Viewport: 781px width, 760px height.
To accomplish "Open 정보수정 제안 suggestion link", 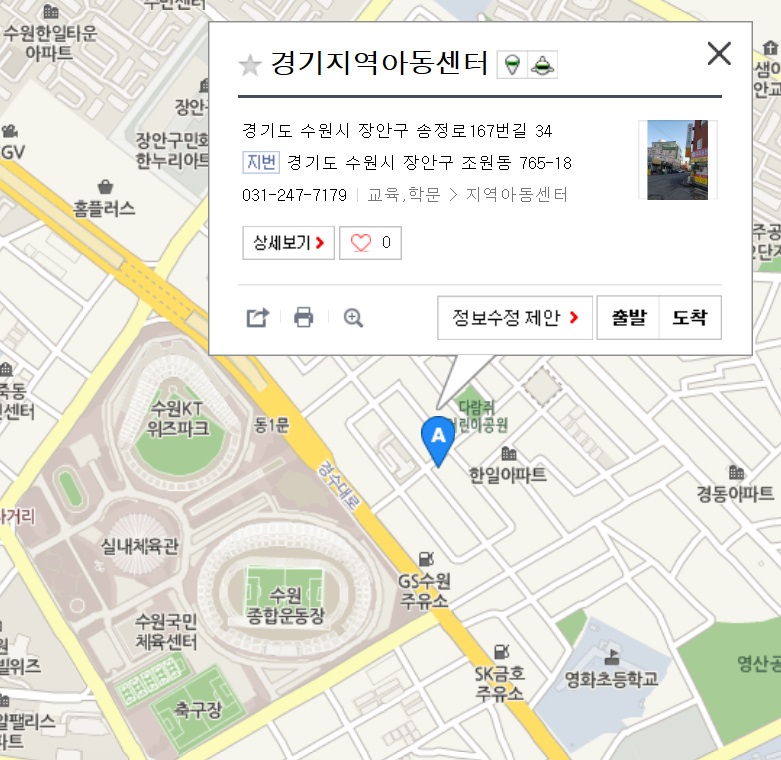I will [515, 318].
